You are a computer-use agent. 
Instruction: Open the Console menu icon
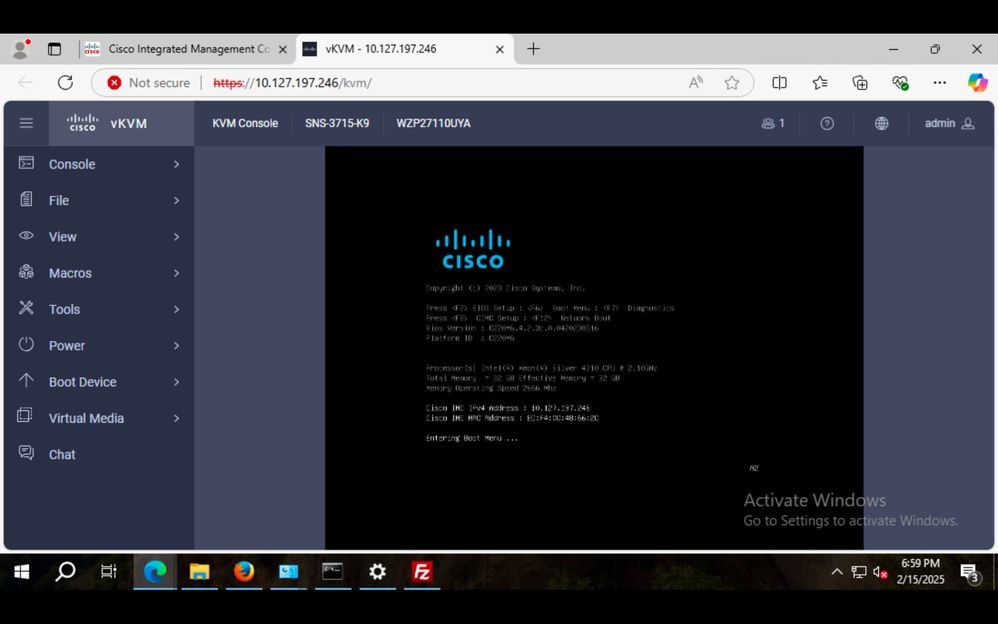point(26,163)
